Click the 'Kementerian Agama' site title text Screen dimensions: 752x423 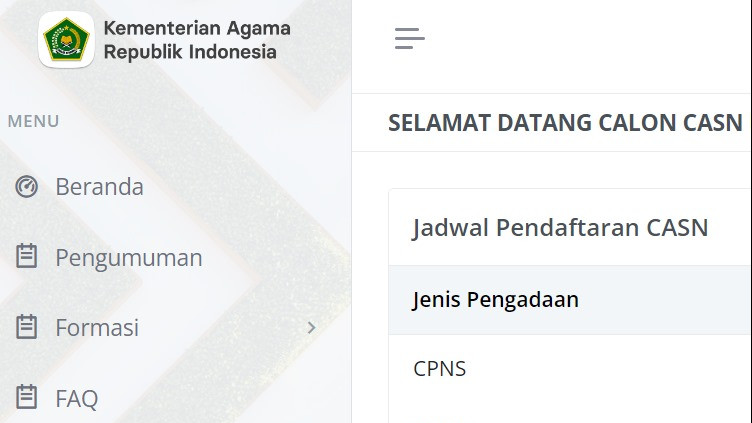196,28
